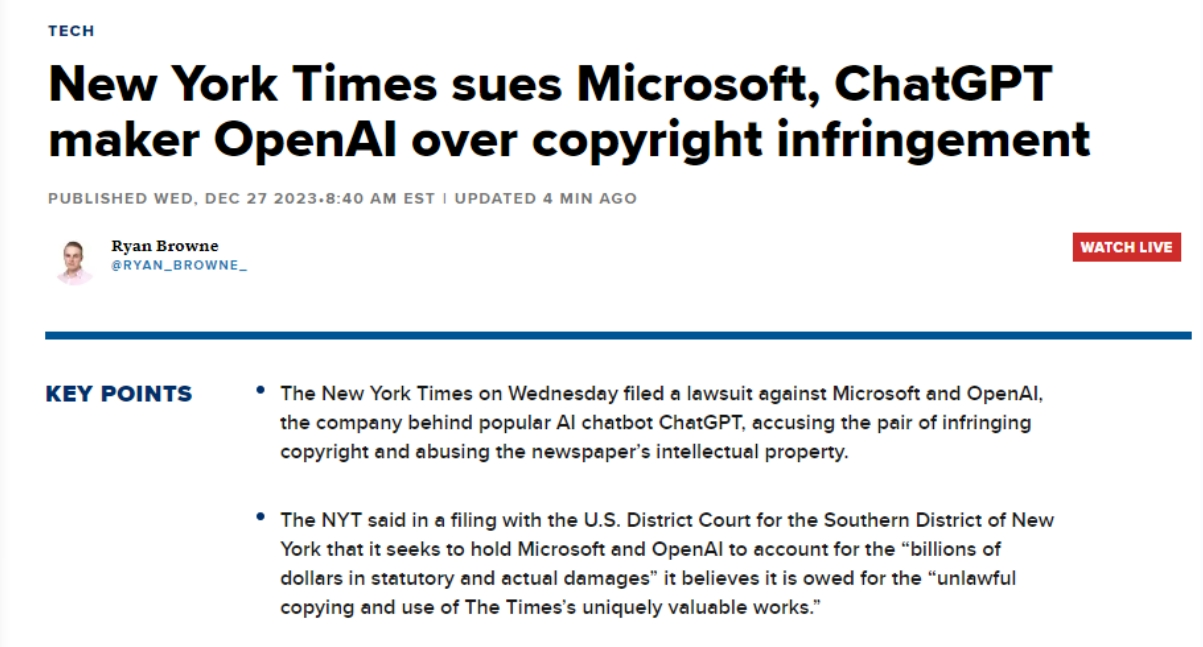Screen dimensions: 1203x647
Task: Click the first key point paragraph
Action: point(656,422)
